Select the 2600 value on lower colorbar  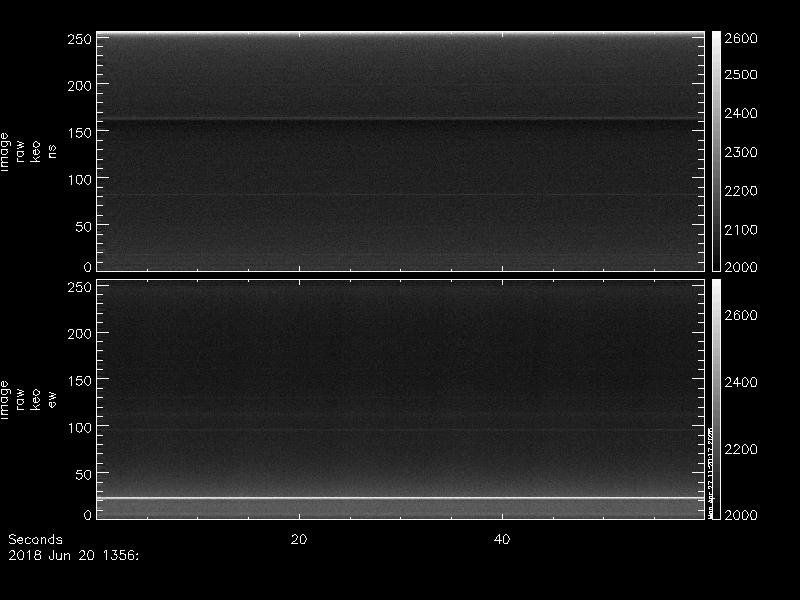(x=741, y=315)
